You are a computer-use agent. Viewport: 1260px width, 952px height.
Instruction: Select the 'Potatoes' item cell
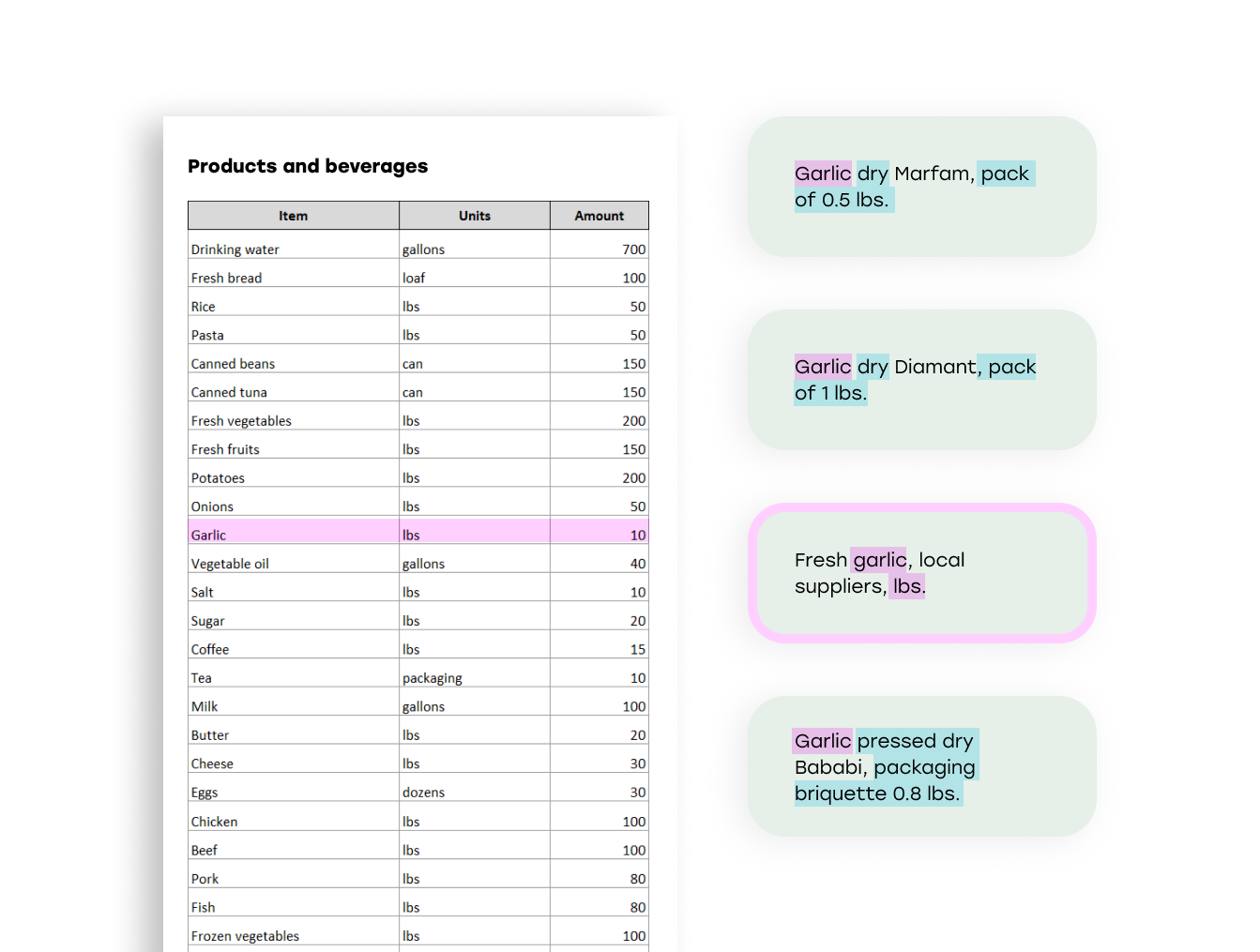[x=294, y=474]
